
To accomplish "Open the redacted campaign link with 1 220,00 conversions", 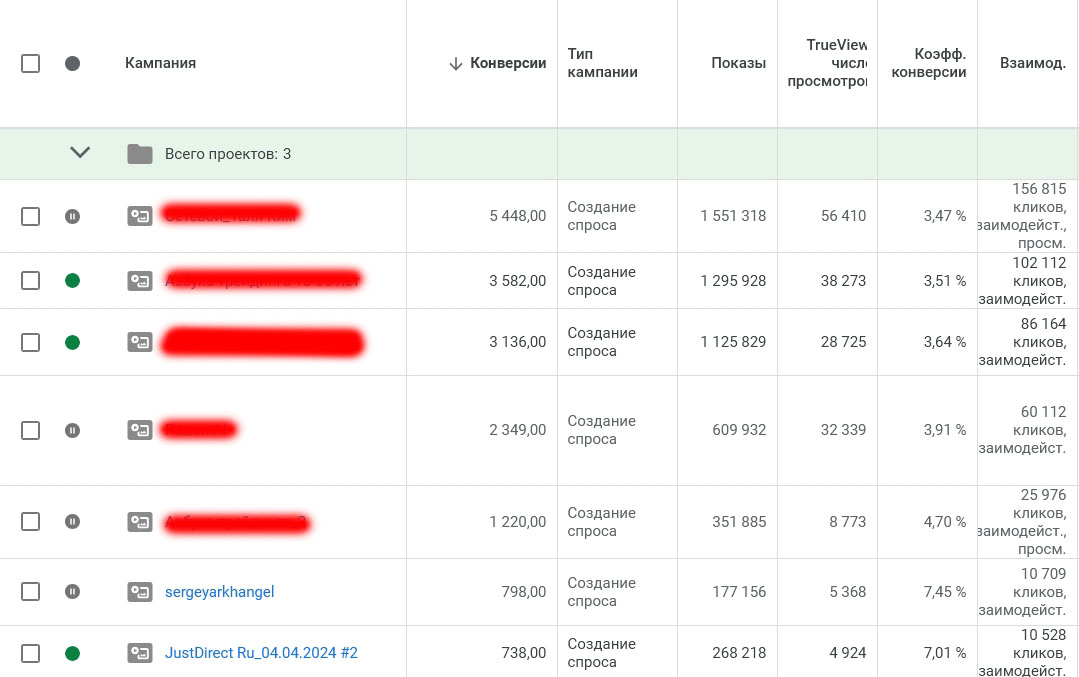I will point(236,523).
